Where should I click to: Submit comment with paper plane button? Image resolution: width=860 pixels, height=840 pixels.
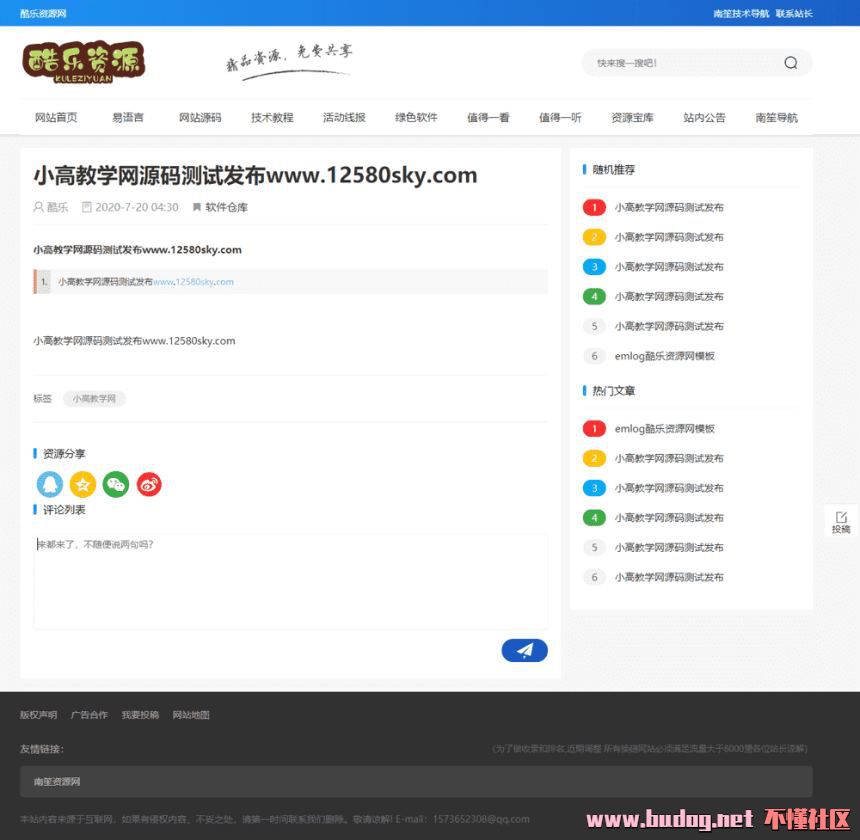(x=524, y=651)
